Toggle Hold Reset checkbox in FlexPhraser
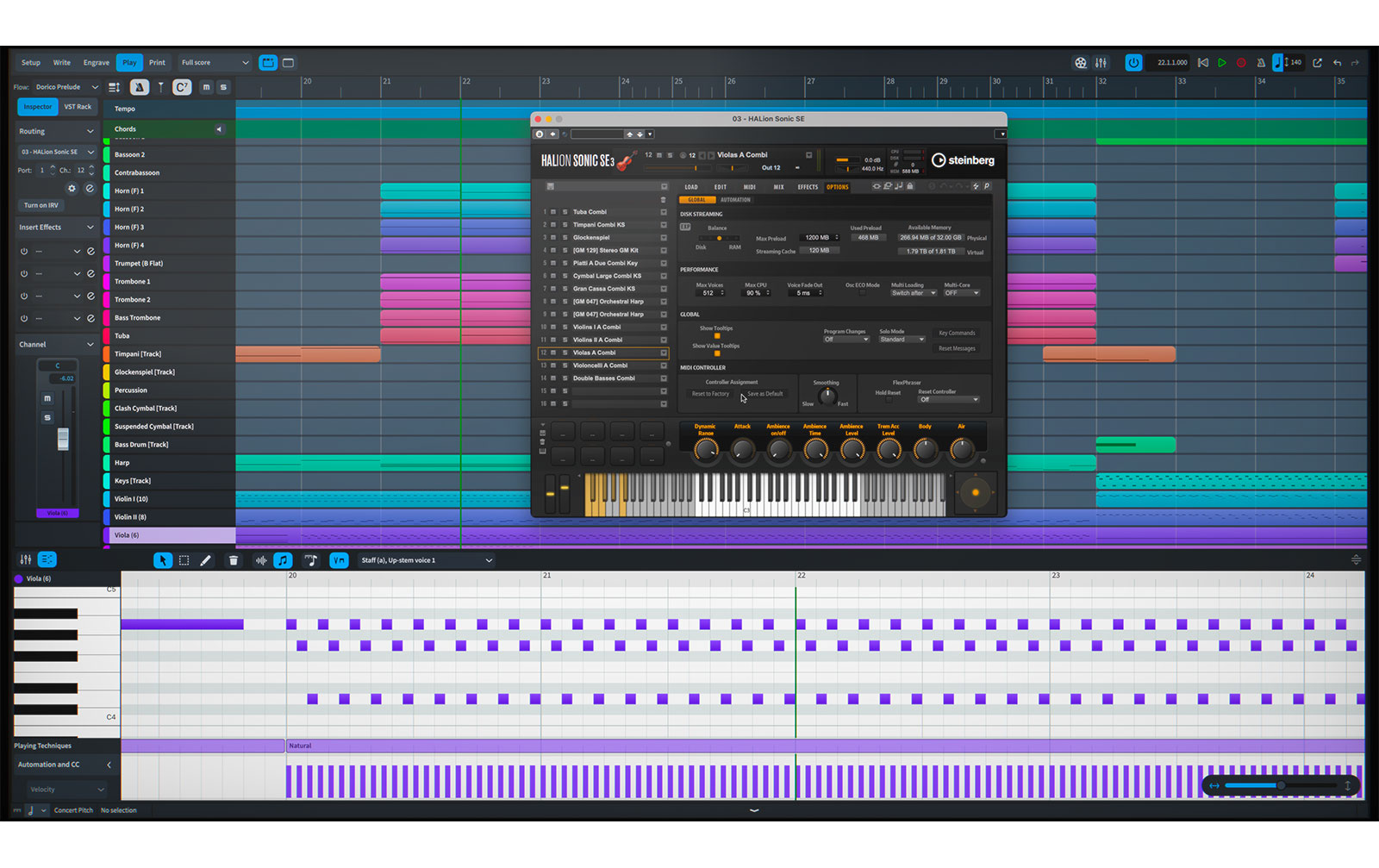The width and height of the screenshot is (1379, 868). click(x=889, y=400)
